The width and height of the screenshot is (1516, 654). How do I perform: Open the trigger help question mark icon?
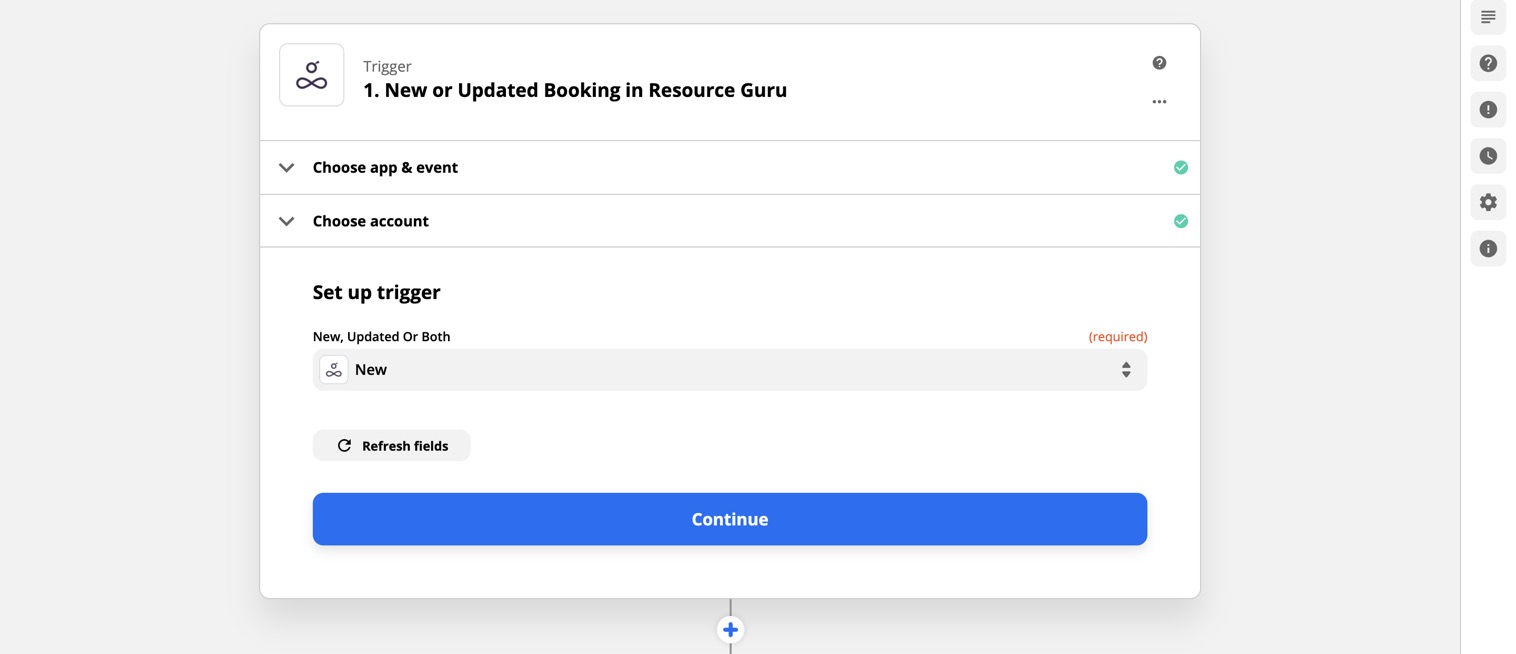click(x=1159, y=63)
